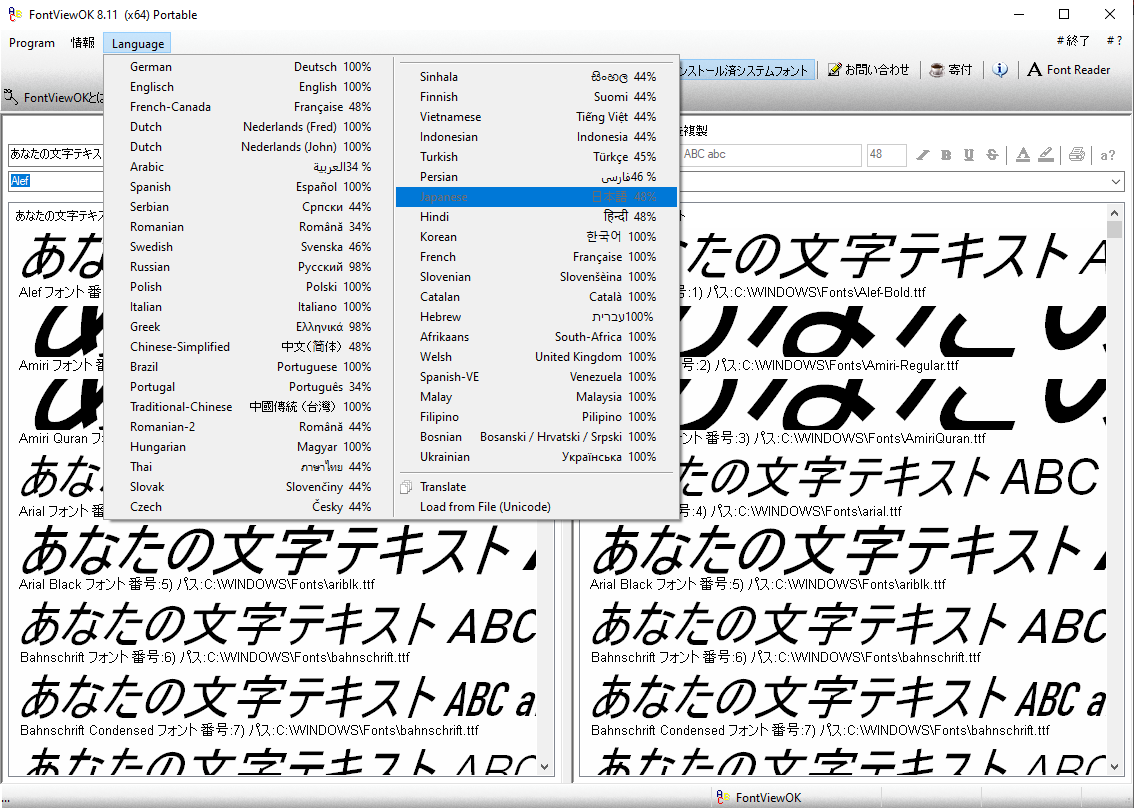The image size is (1134, 808).
Task: Toggle italic formatting in right pane
Action: (923, 155)
